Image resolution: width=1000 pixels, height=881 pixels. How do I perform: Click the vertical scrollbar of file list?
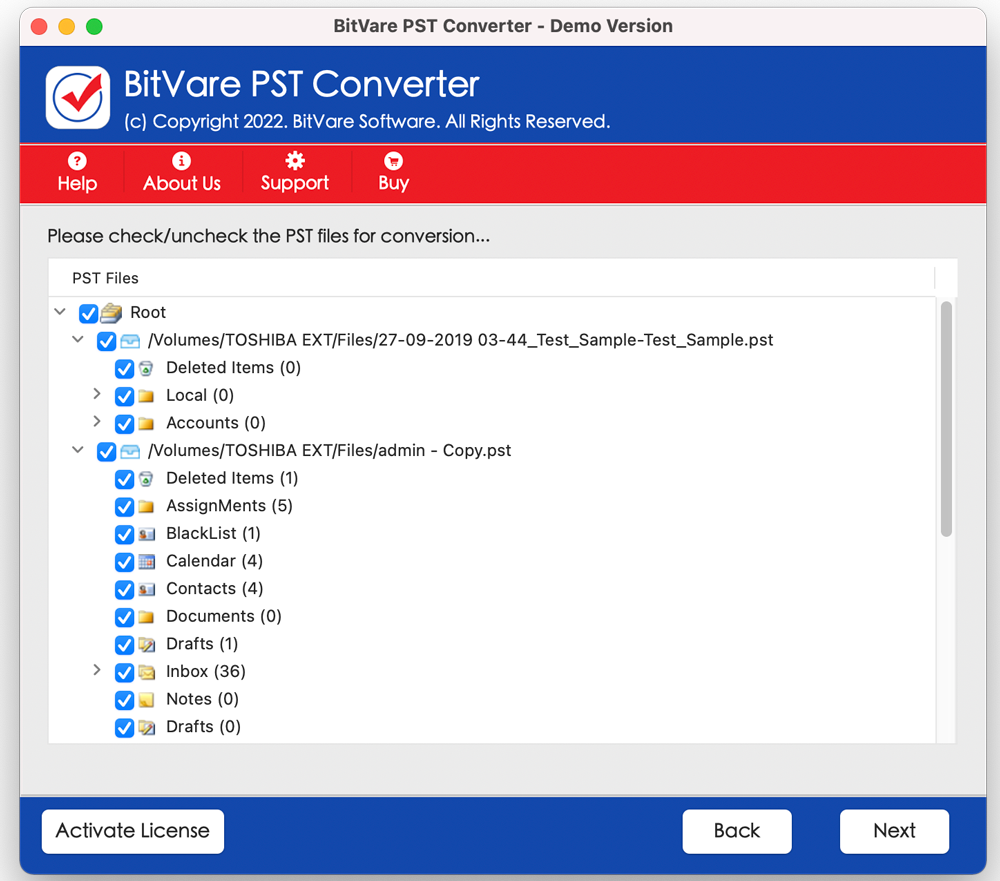click(x=946, y=420)
